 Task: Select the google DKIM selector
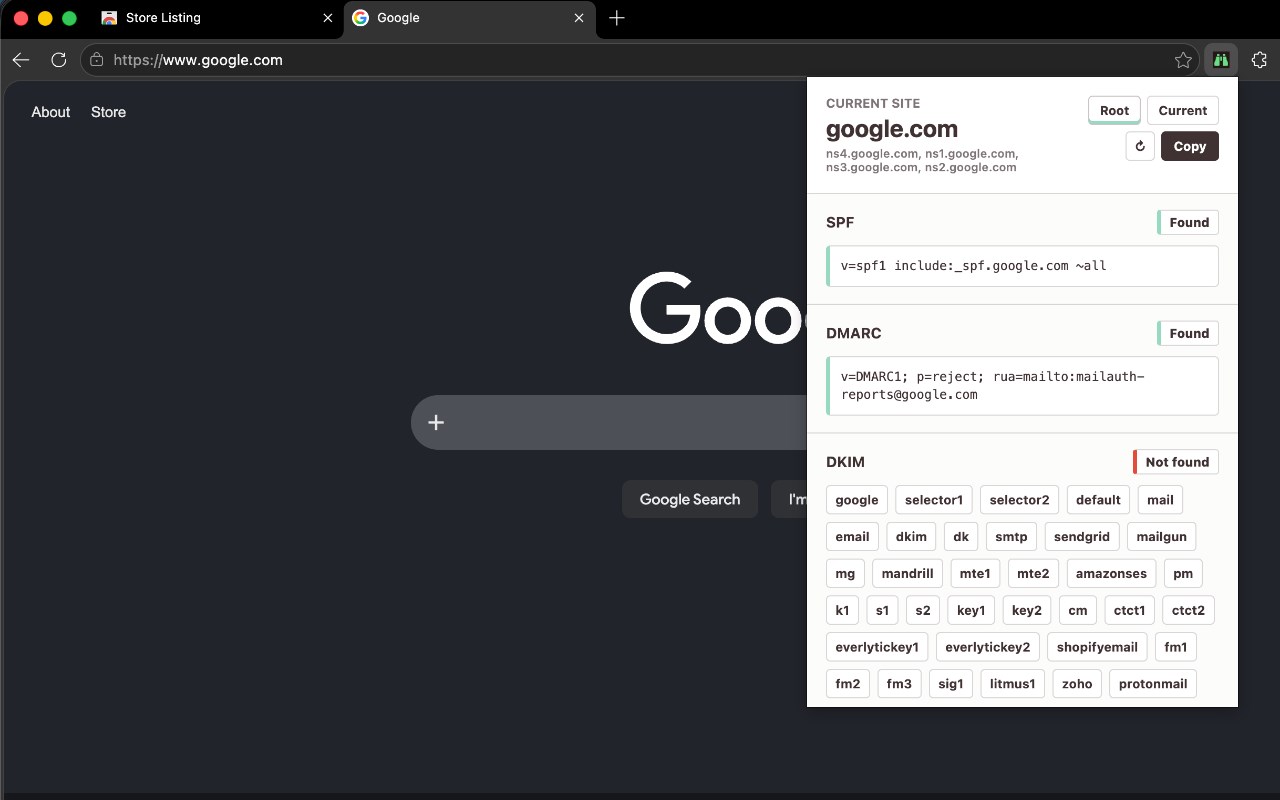pos(857,500)
